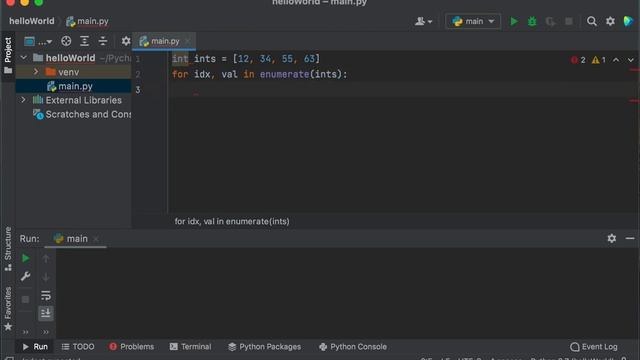
Task: Expand all items in Project tree
Action: pos(84,41)
